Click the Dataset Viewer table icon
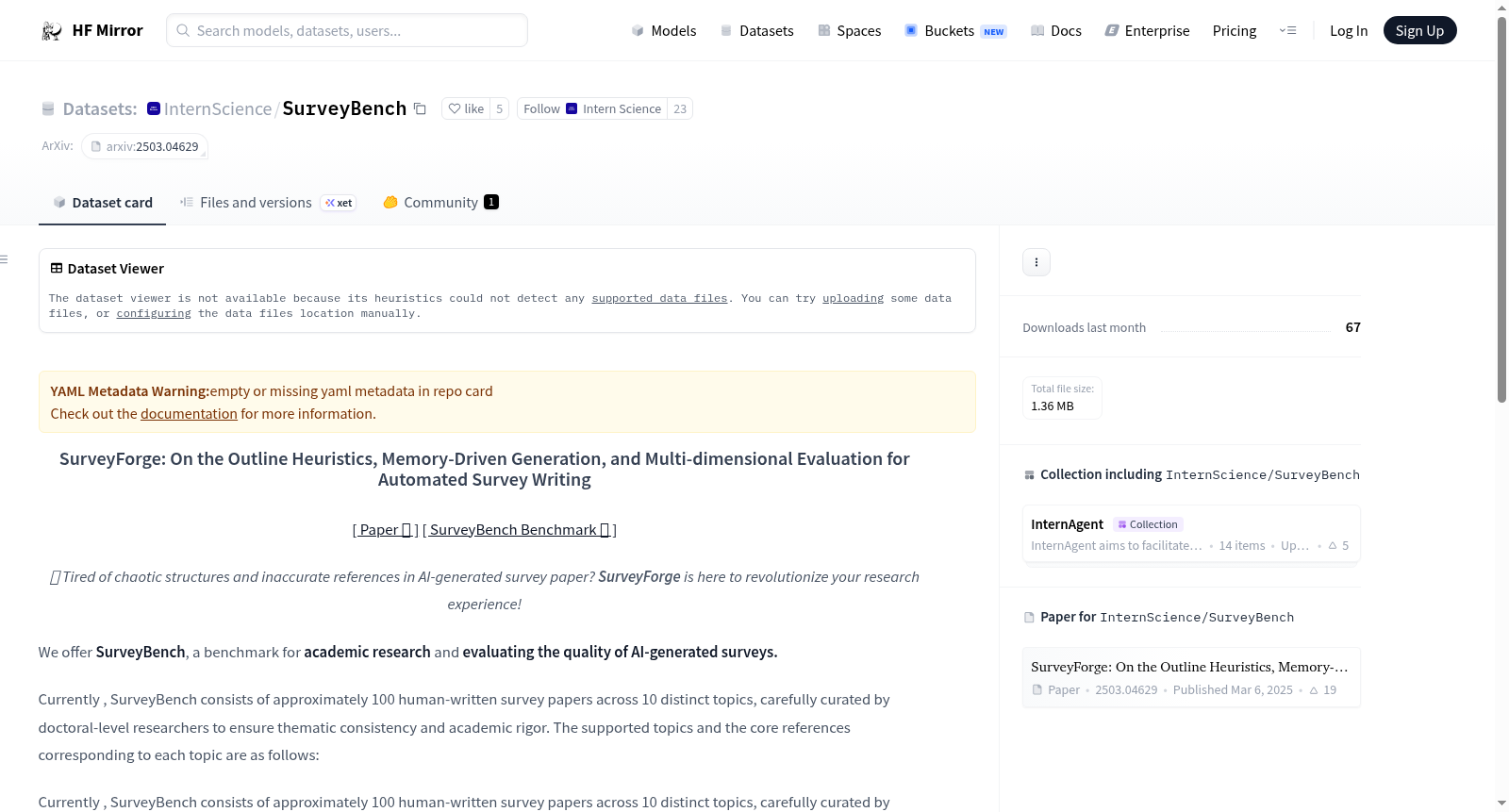 [x=57, y=269]
